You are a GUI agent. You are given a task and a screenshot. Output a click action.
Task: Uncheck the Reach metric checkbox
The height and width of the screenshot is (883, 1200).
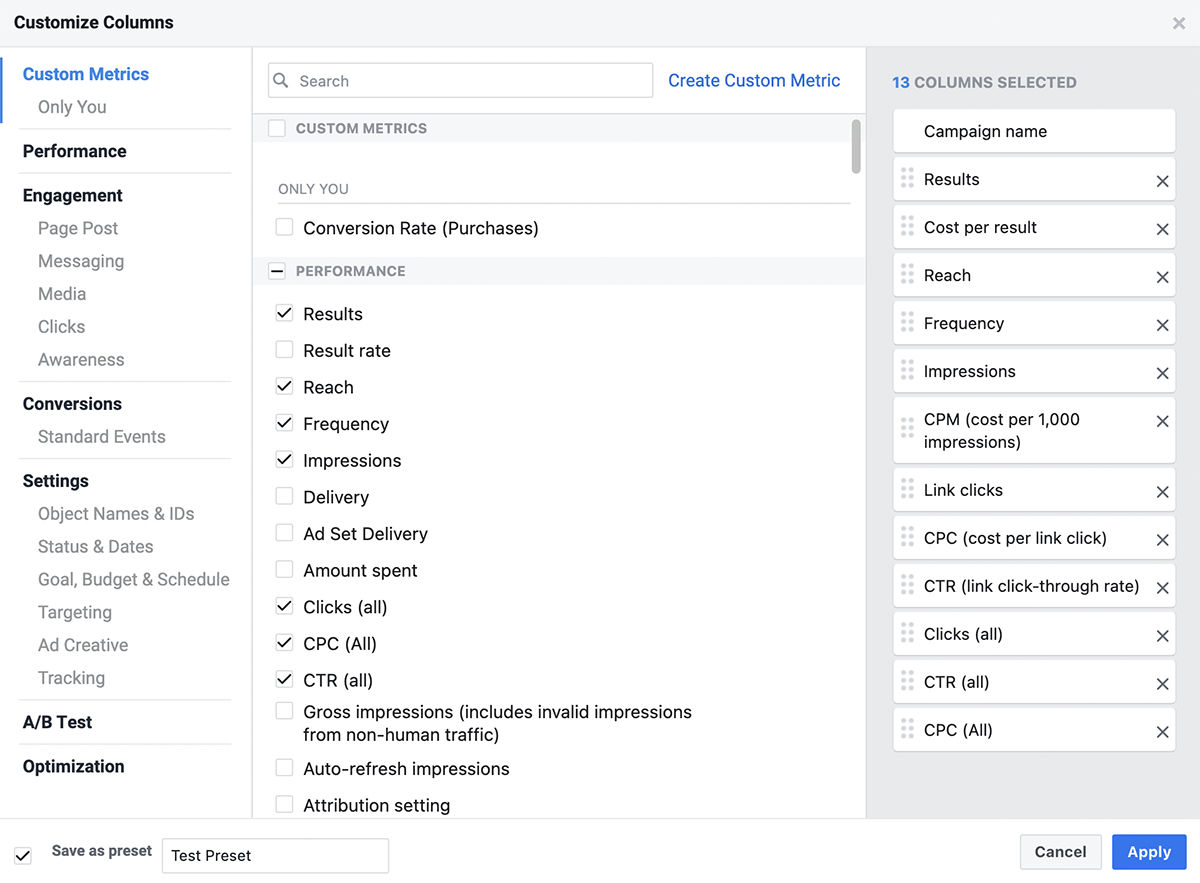coord(284,386)
